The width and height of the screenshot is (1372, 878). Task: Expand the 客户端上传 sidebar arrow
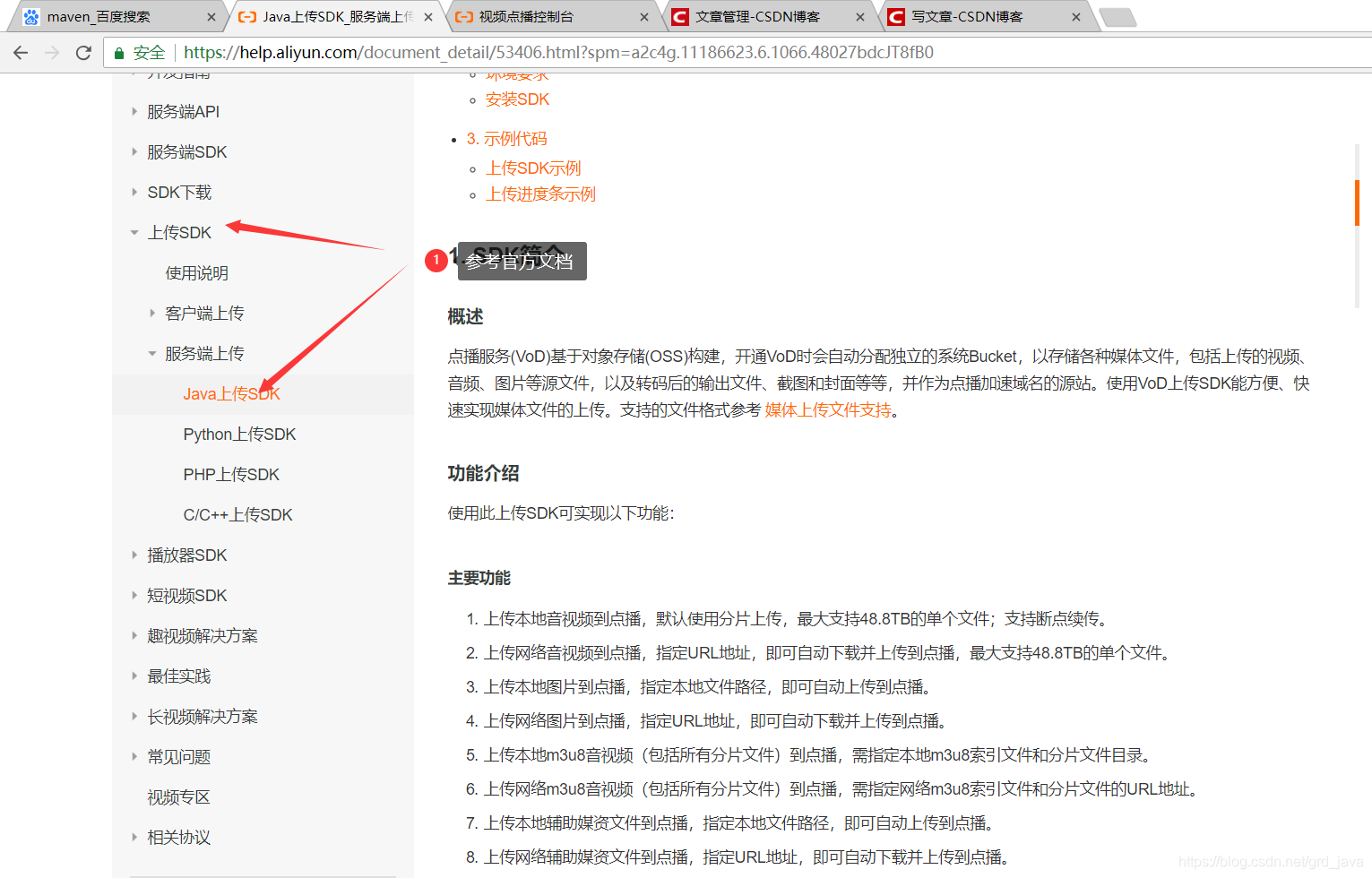(152, 314)
